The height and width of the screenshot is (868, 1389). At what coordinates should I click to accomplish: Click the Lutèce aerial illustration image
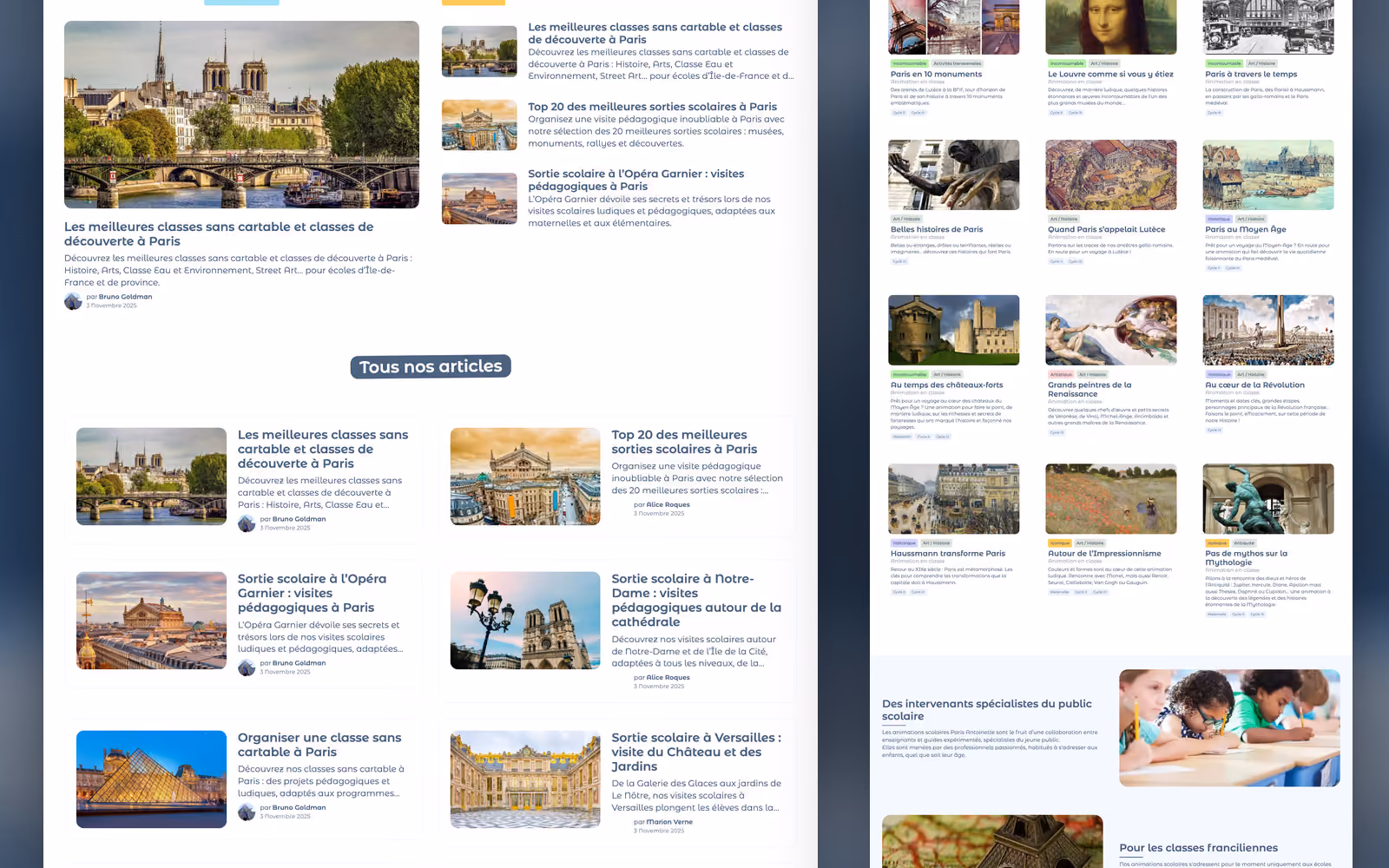[1111, 175]
